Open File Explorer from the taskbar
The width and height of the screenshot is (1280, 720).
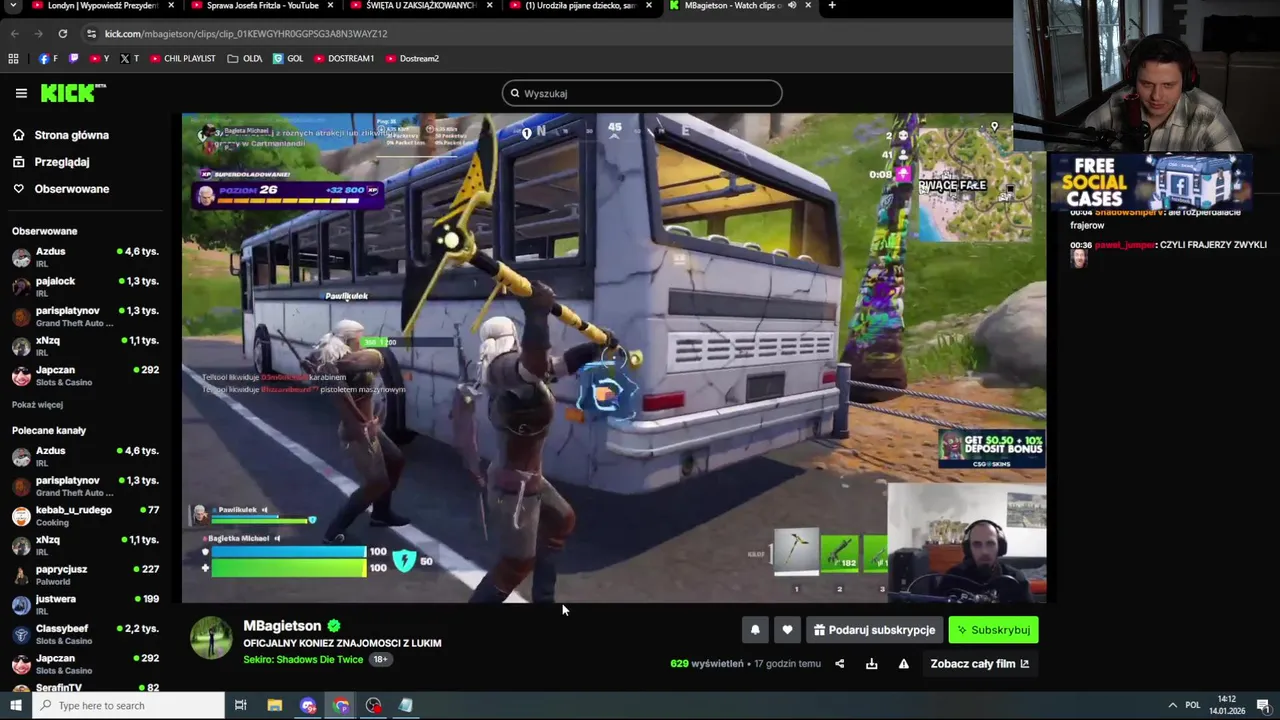275,705
